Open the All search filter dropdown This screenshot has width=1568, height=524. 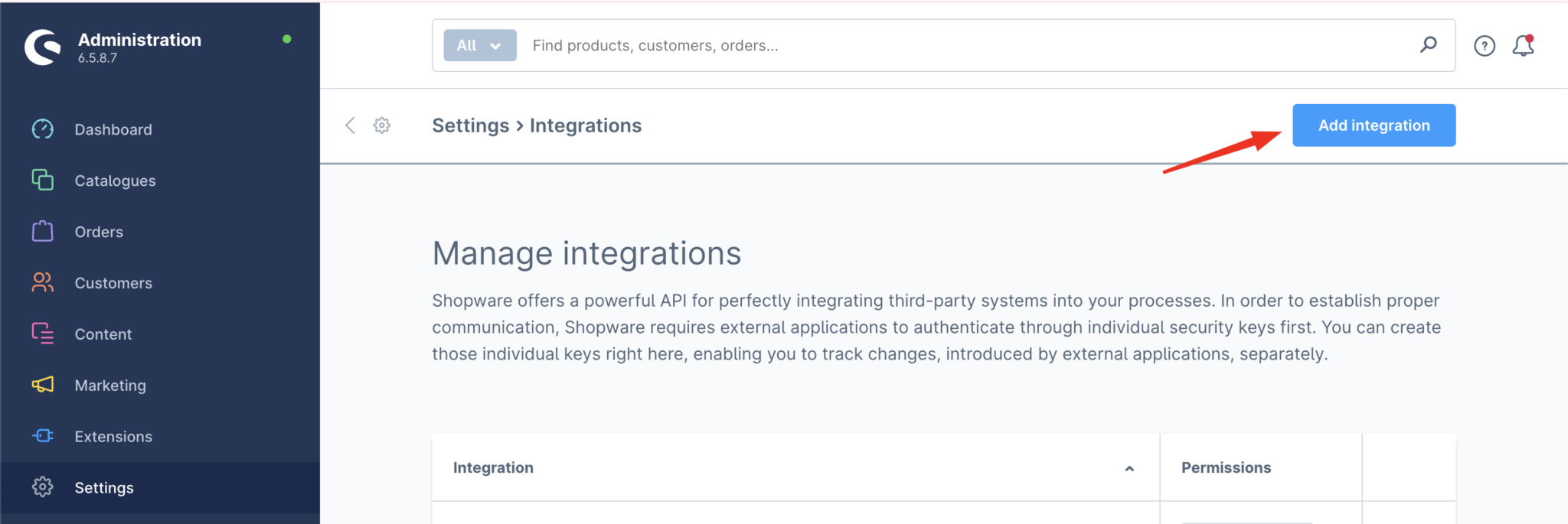click(x=480, y=45)
